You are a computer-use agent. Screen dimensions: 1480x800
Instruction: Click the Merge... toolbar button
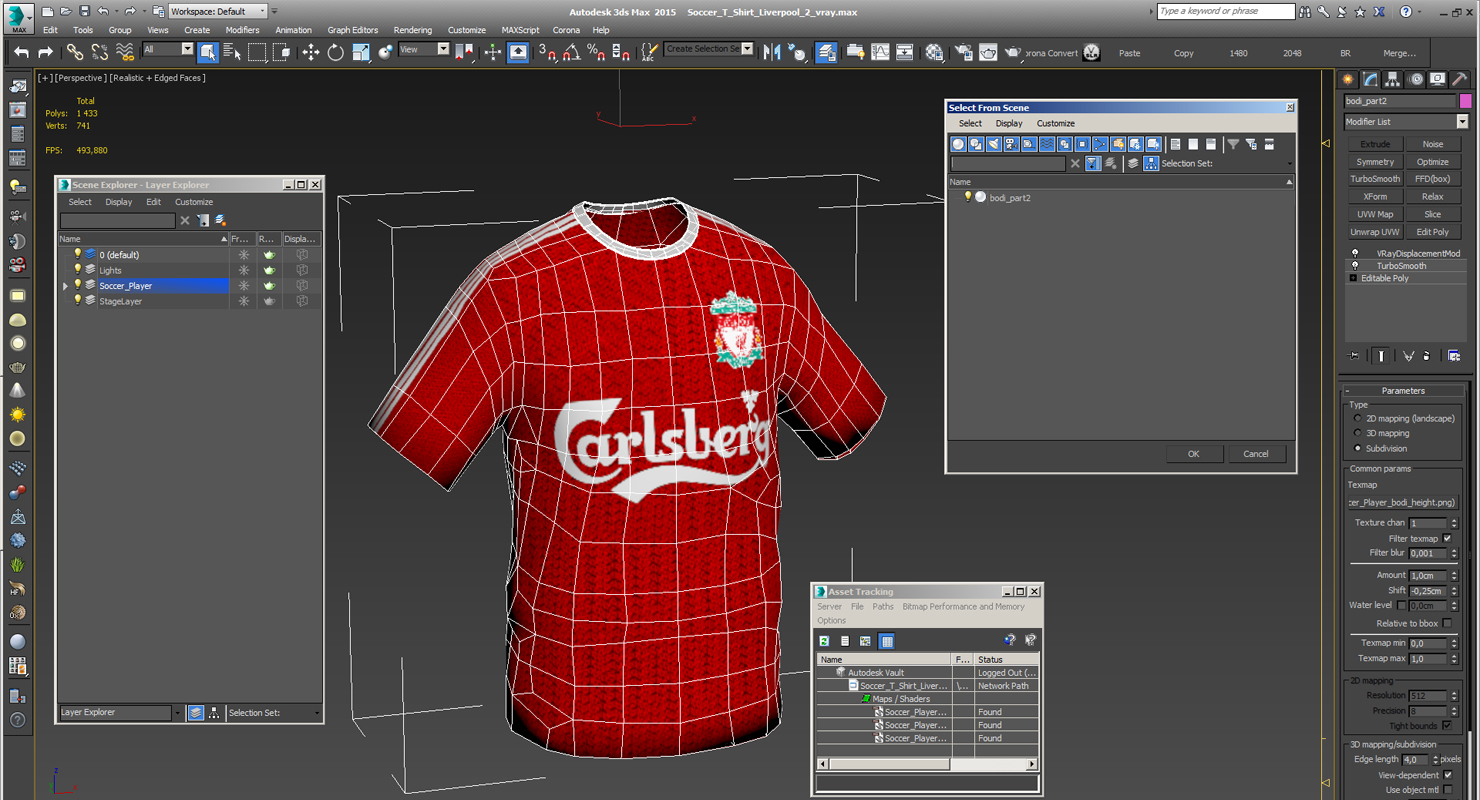pyautogui.click(x=1399, y=53)
